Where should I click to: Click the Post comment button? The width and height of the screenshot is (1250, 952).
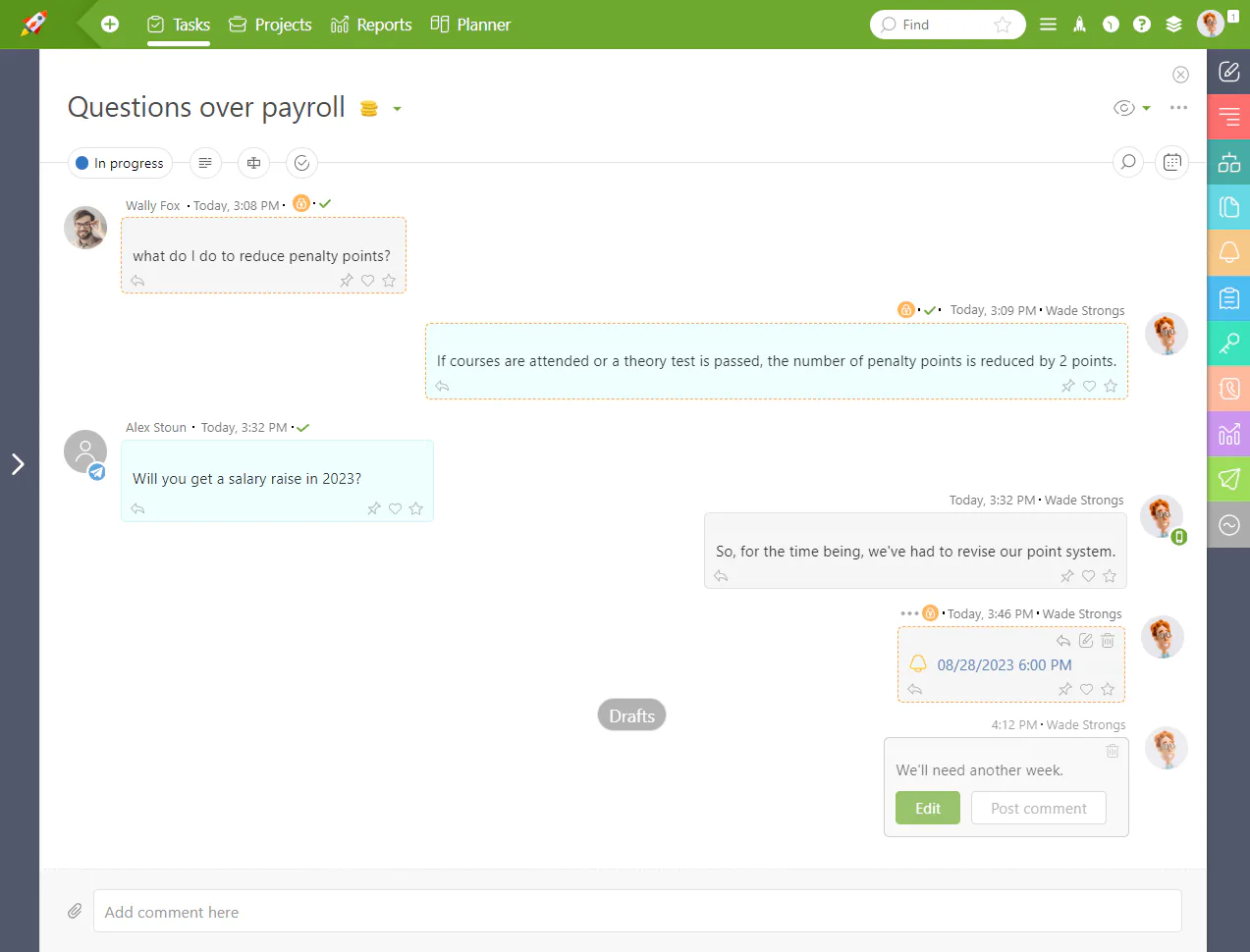[1039, 808]
